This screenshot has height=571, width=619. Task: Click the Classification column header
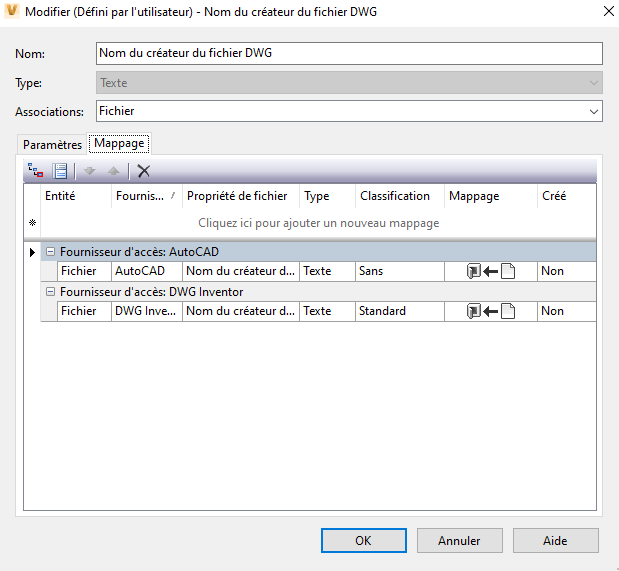[400, 196]
